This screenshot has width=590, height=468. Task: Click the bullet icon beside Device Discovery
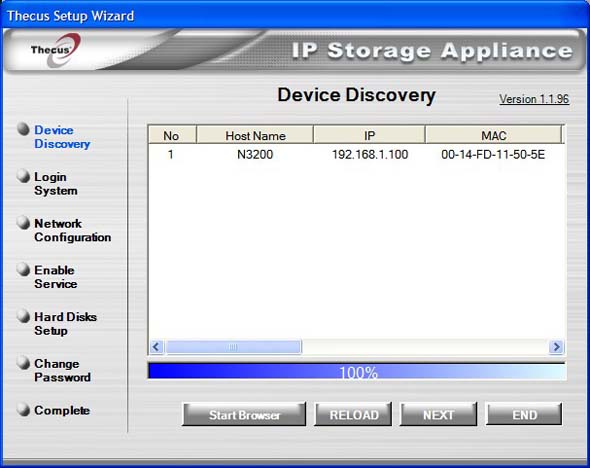coord(23,129)
